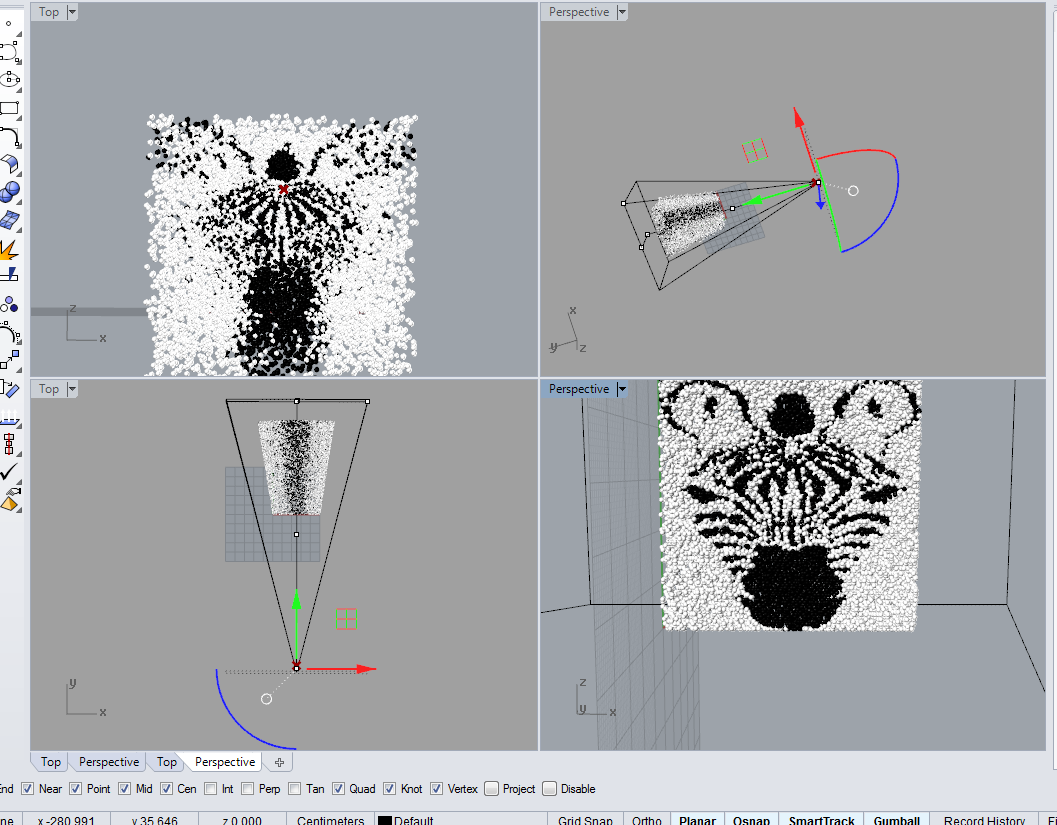Select the Rectangle tool
This screenshot has width=1057, height=825.
click(x=9, y=108)
